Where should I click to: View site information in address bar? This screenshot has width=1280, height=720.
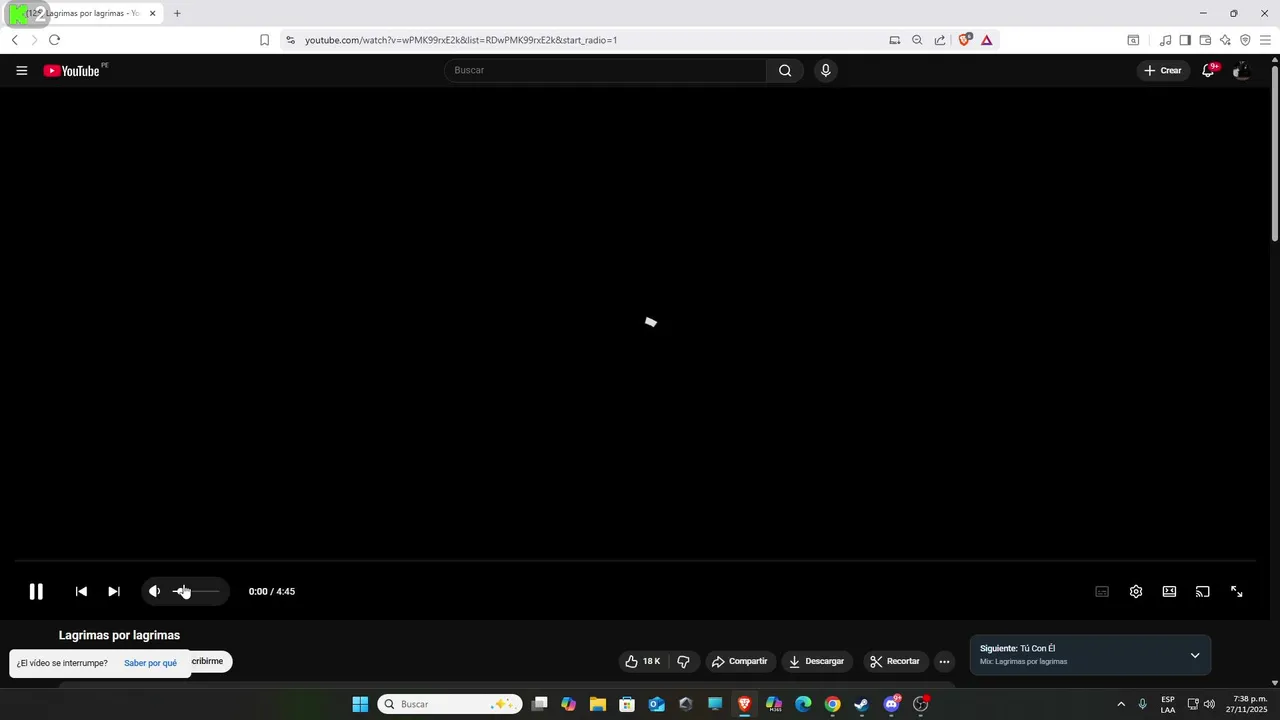(x=290, y=40)
